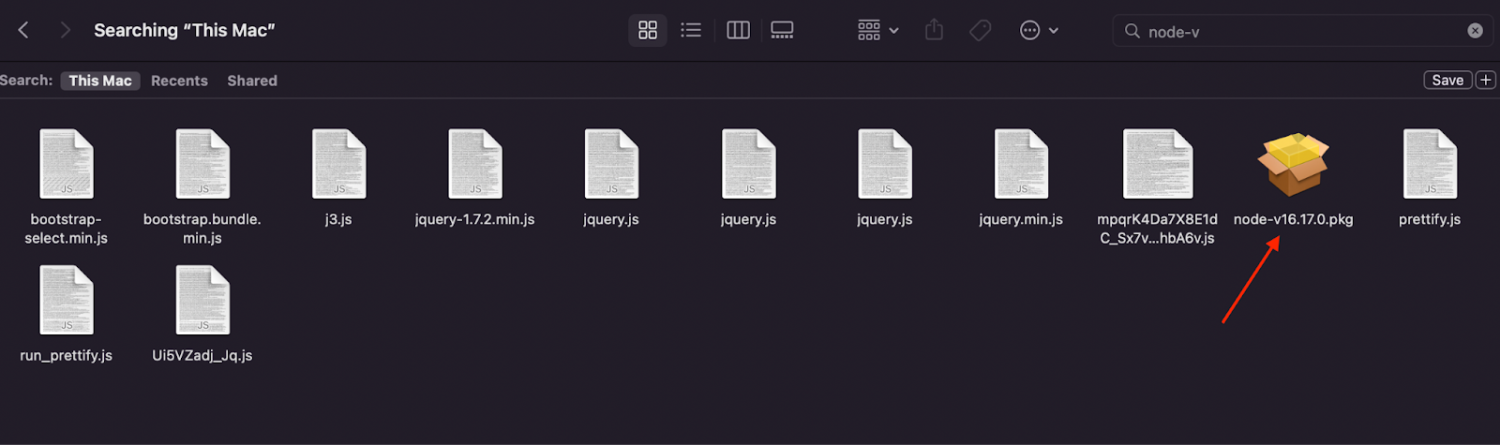Switch to list view

point(691,30)
